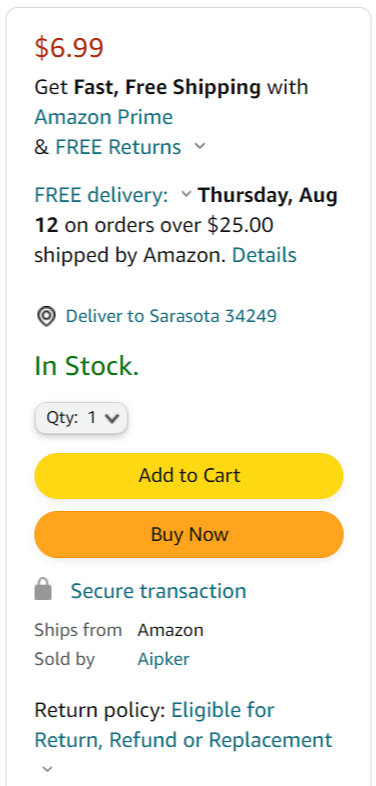The image size is (376, 786).
Task: Open the Qty quantity dropdown
Action: pyautogui.click(x=81, y=418)
